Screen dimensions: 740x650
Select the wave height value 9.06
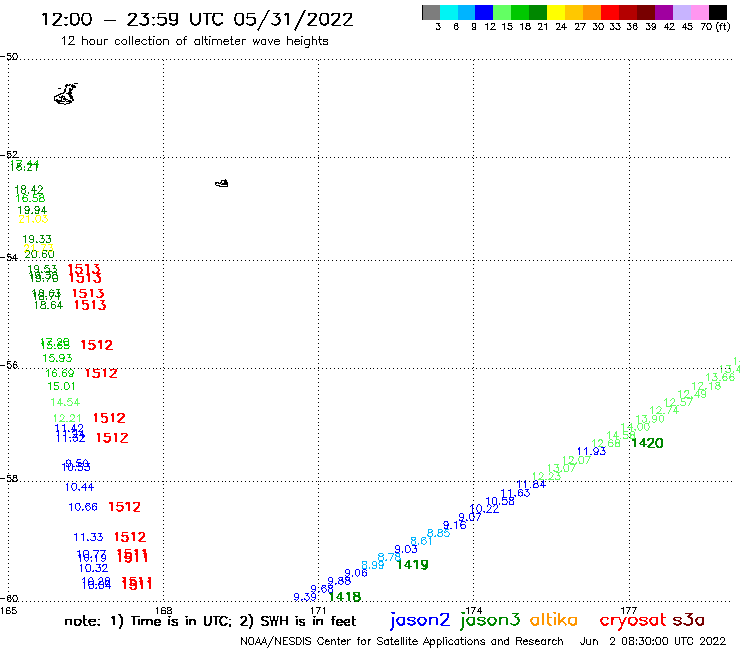coord(356,573)
